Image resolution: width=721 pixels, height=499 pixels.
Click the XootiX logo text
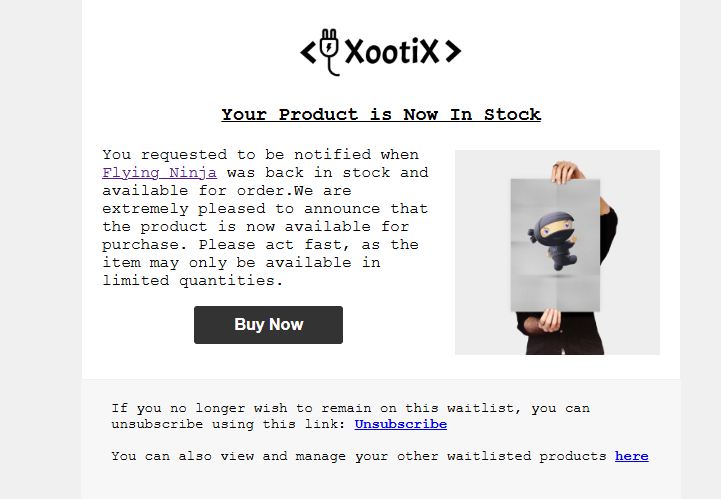[391, 52]
